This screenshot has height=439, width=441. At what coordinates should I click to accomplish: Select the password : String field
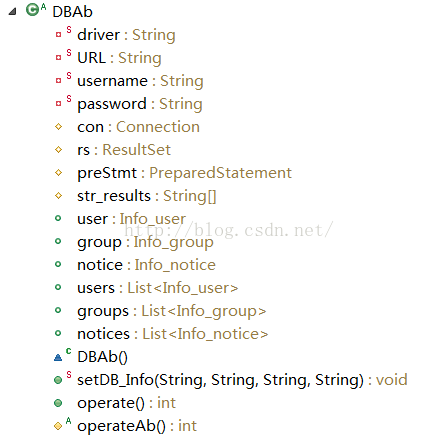pos(140,104)
